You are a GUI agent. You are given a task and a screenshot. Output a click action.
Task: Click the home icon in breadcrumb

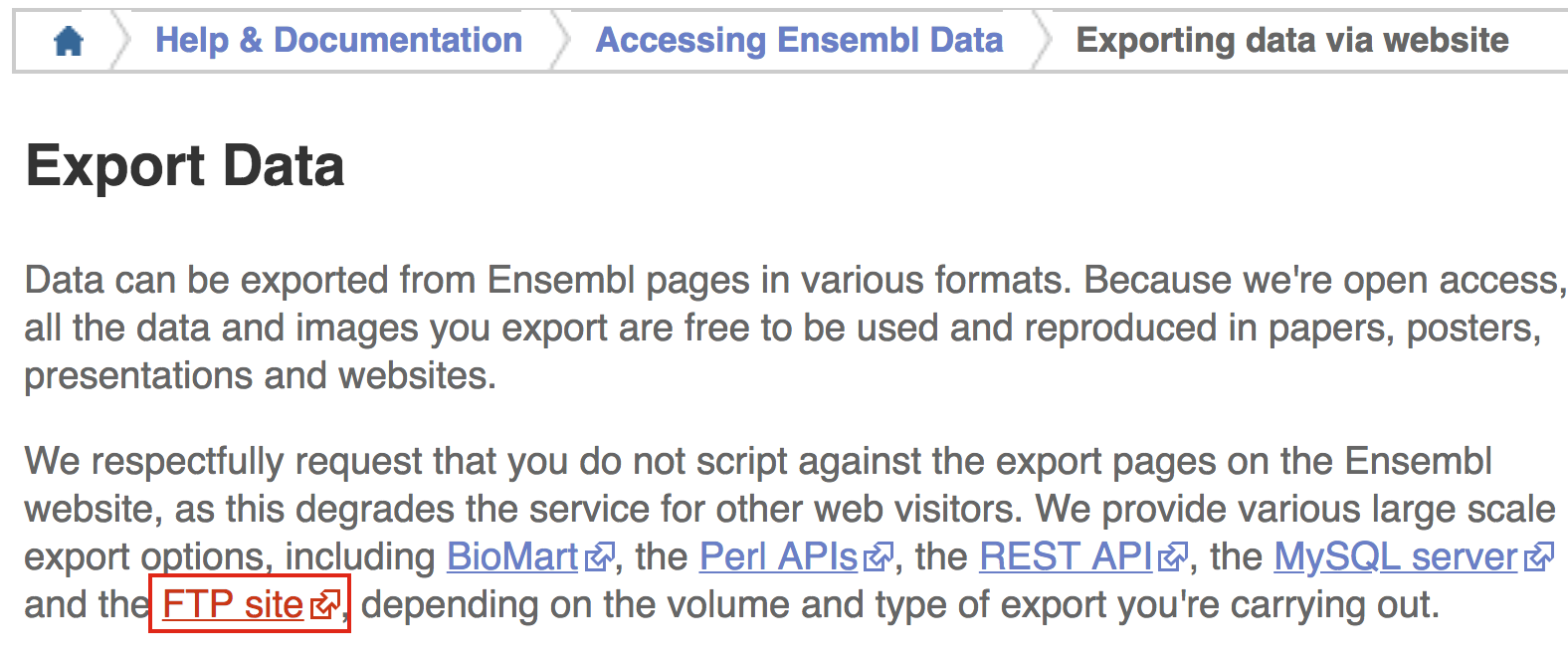(x=69, y=42)
